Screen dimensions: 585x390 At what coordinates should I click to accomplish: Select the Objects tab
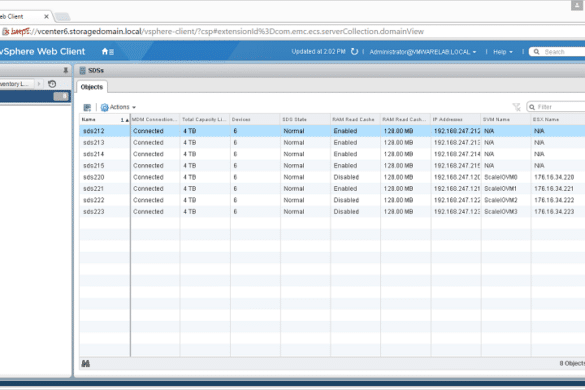pyautogui.click(x=91, y=87)
